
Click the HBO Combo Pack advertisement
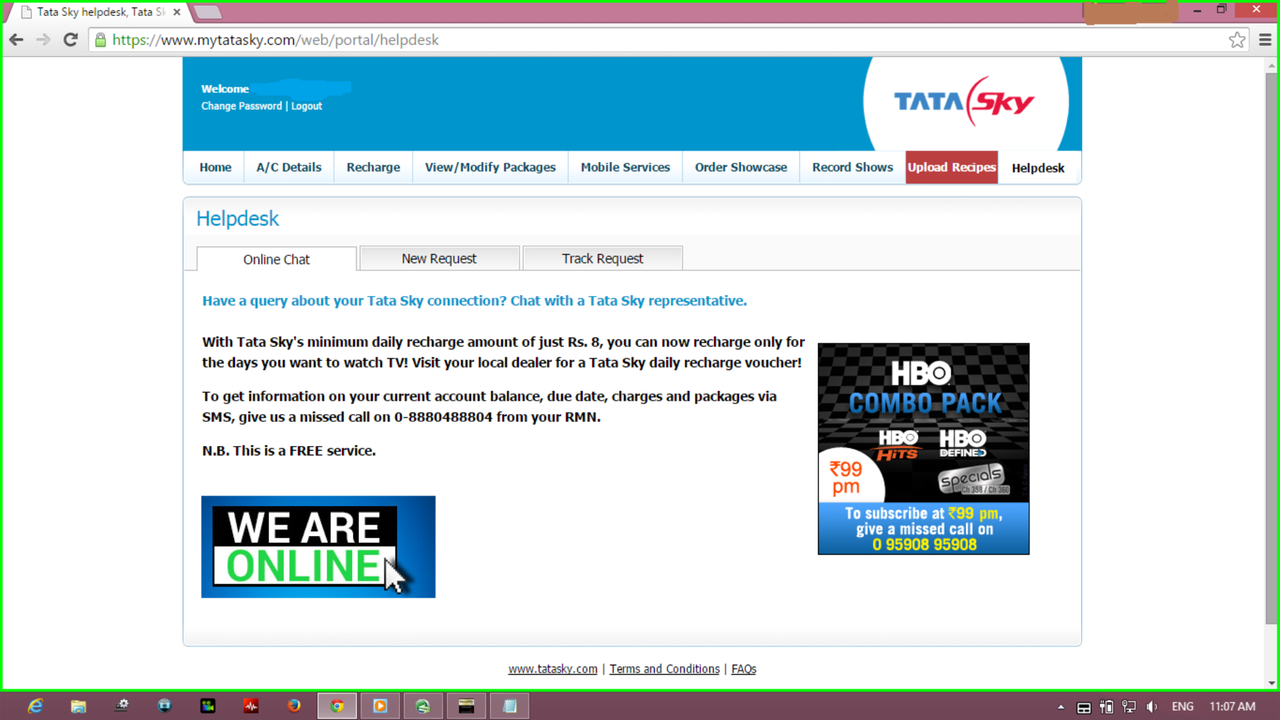(x=923, y=448)
